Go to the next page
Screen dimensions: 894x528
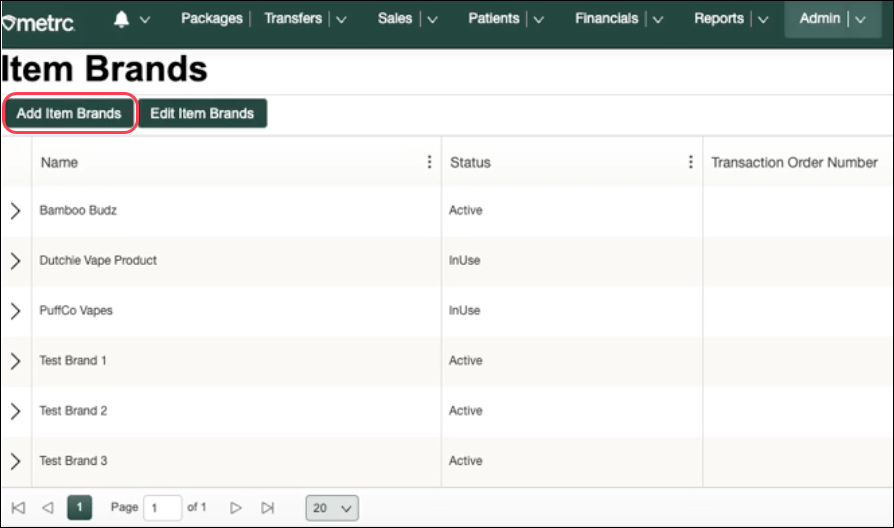[235, 507]
